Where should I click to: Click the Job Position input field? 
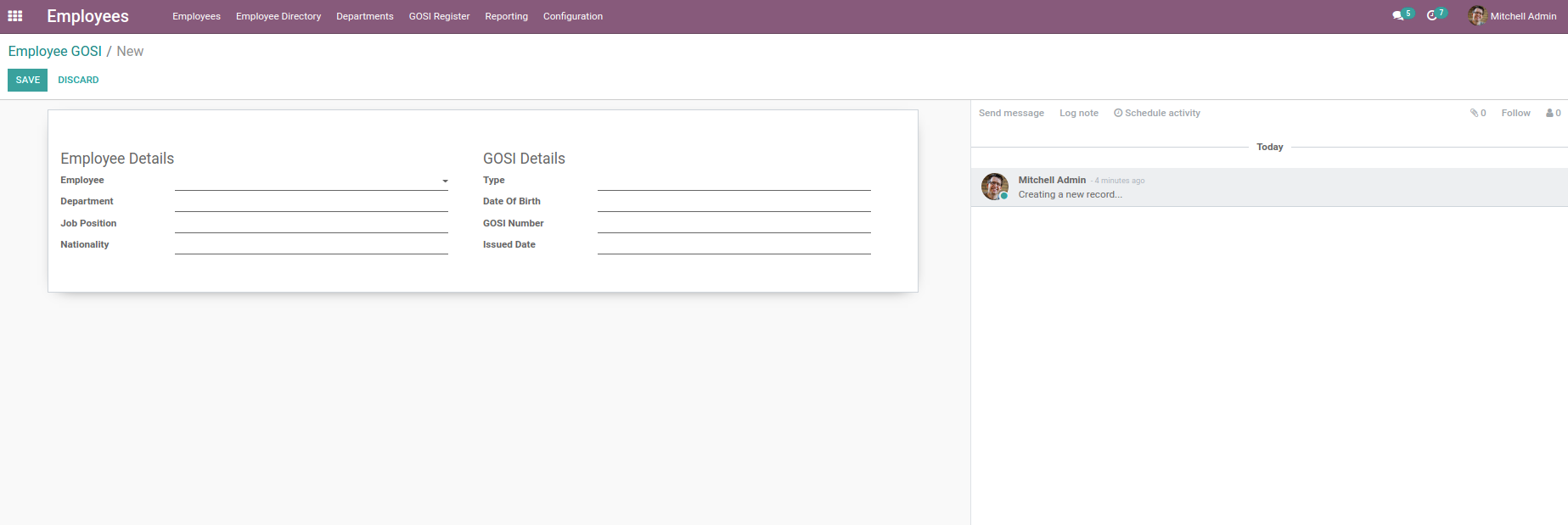click(312, 223)
